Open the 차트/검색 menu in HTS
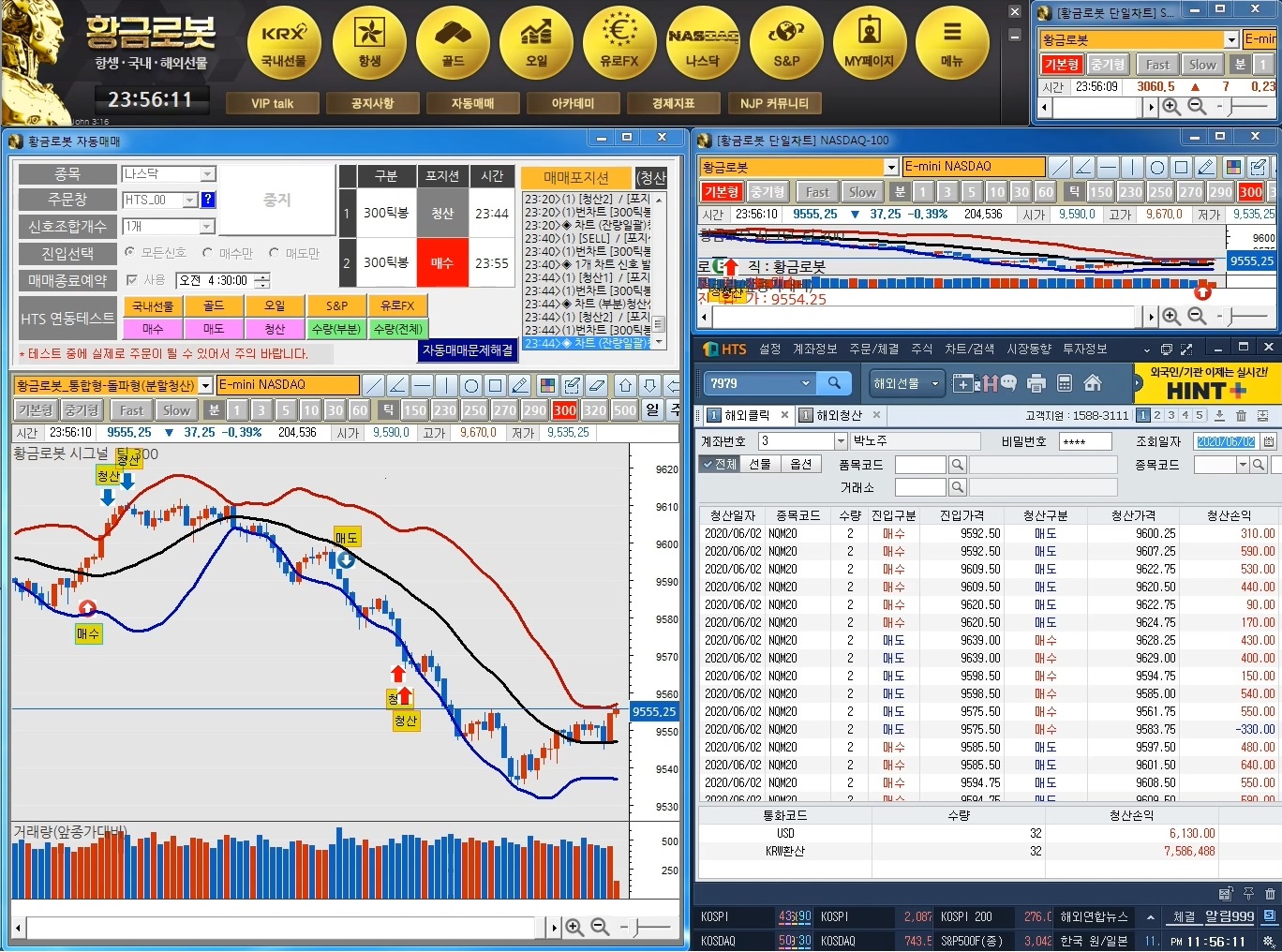1282x952 pixels. tap(969, 349)
